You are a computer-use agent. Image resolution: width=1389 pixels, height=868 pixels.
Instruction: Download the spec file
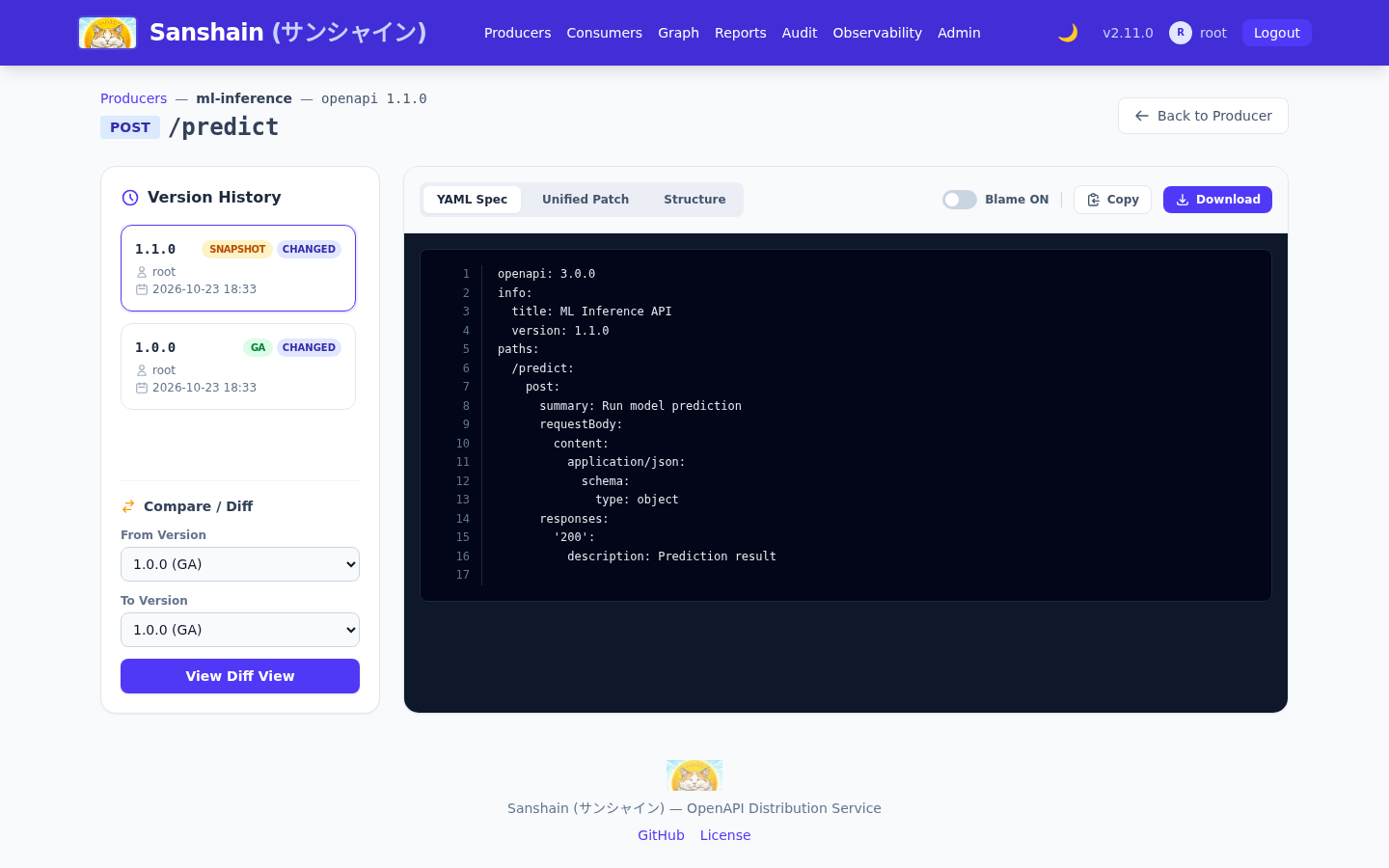1217,200
